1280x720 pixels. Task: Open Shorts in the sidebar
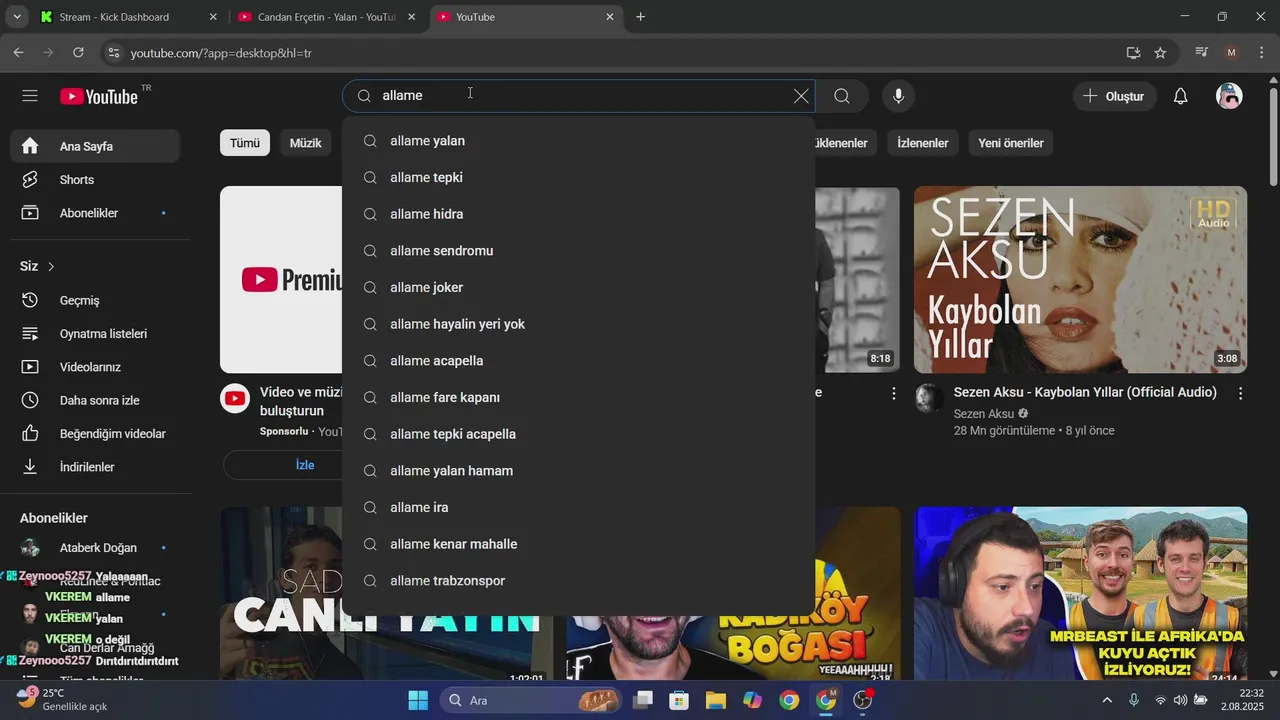(x=96, y=180)
